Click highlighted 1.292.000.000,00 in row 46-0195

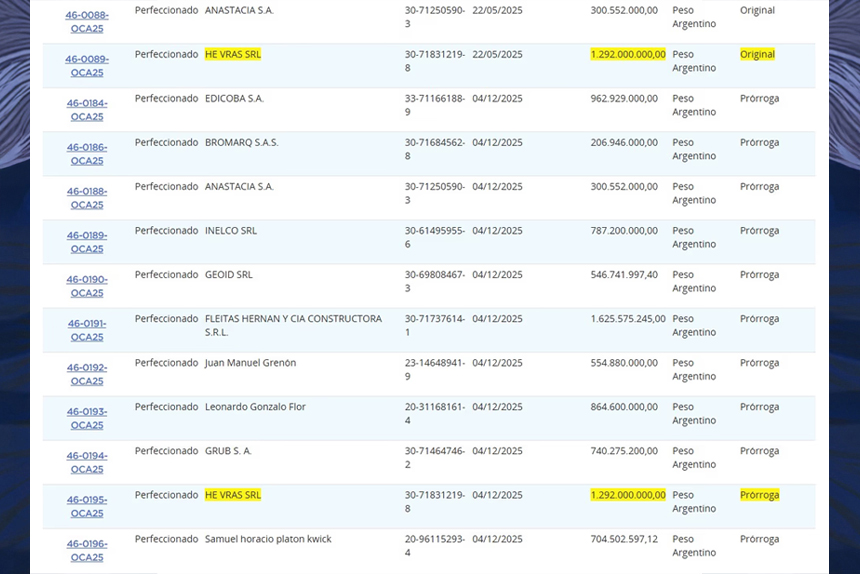tap(628, 495)
